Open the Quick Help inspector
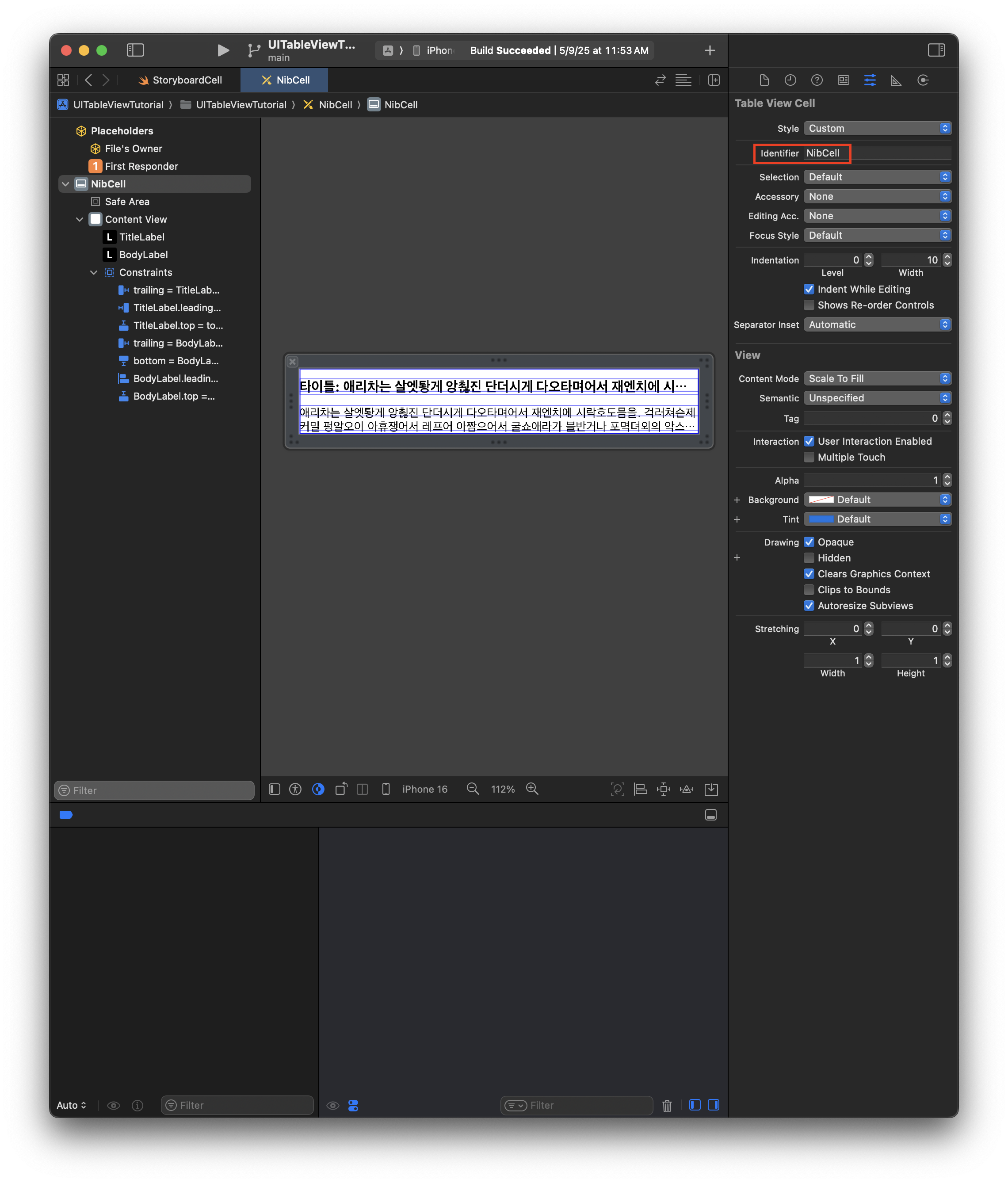 click(817, 80)
